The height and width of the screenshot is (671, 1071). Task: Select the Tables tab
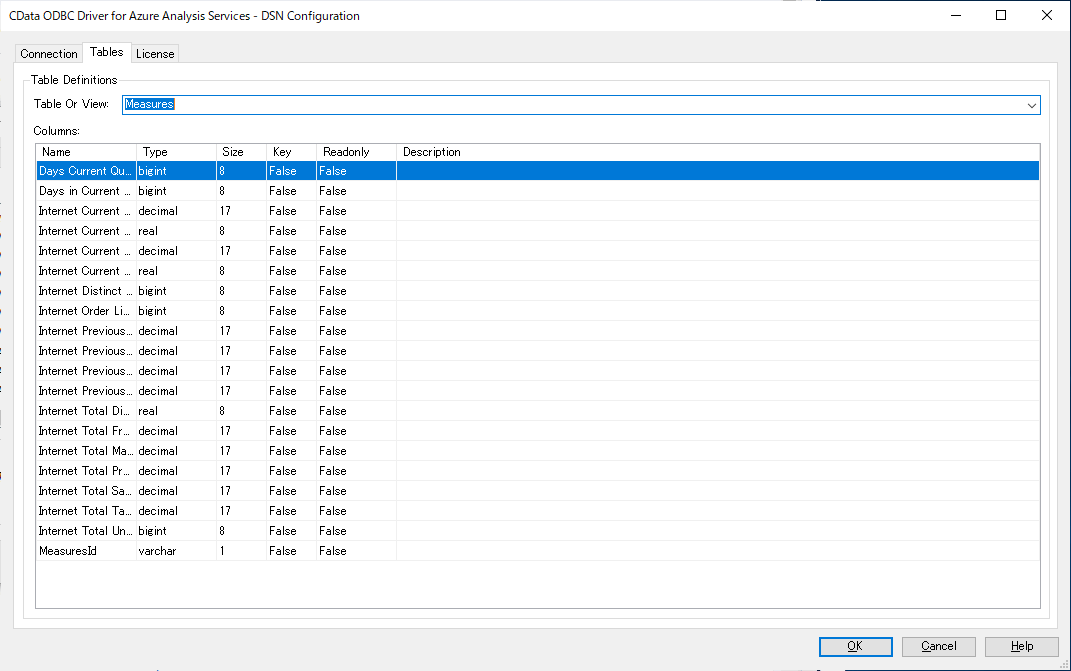coord(107,52)
